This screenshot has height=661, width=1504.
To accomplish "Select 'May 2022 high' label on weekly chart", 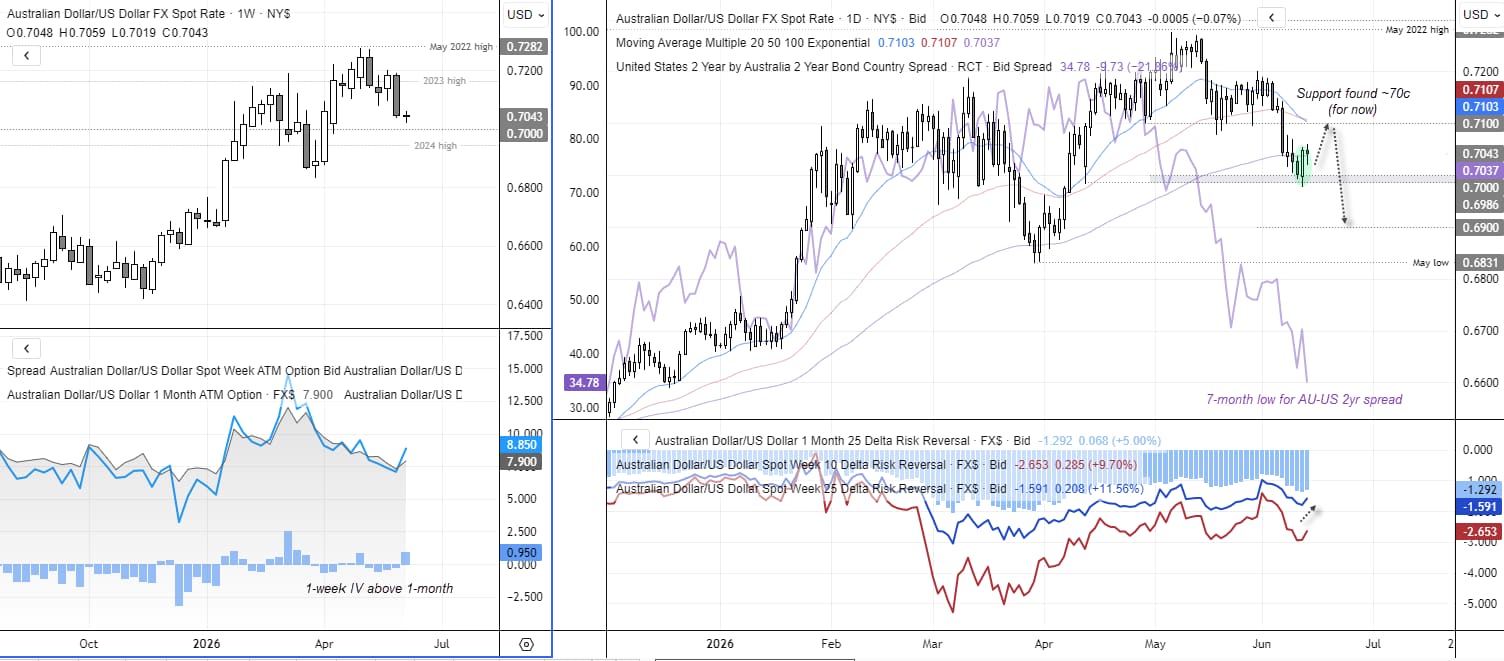I will pos(461,47).
